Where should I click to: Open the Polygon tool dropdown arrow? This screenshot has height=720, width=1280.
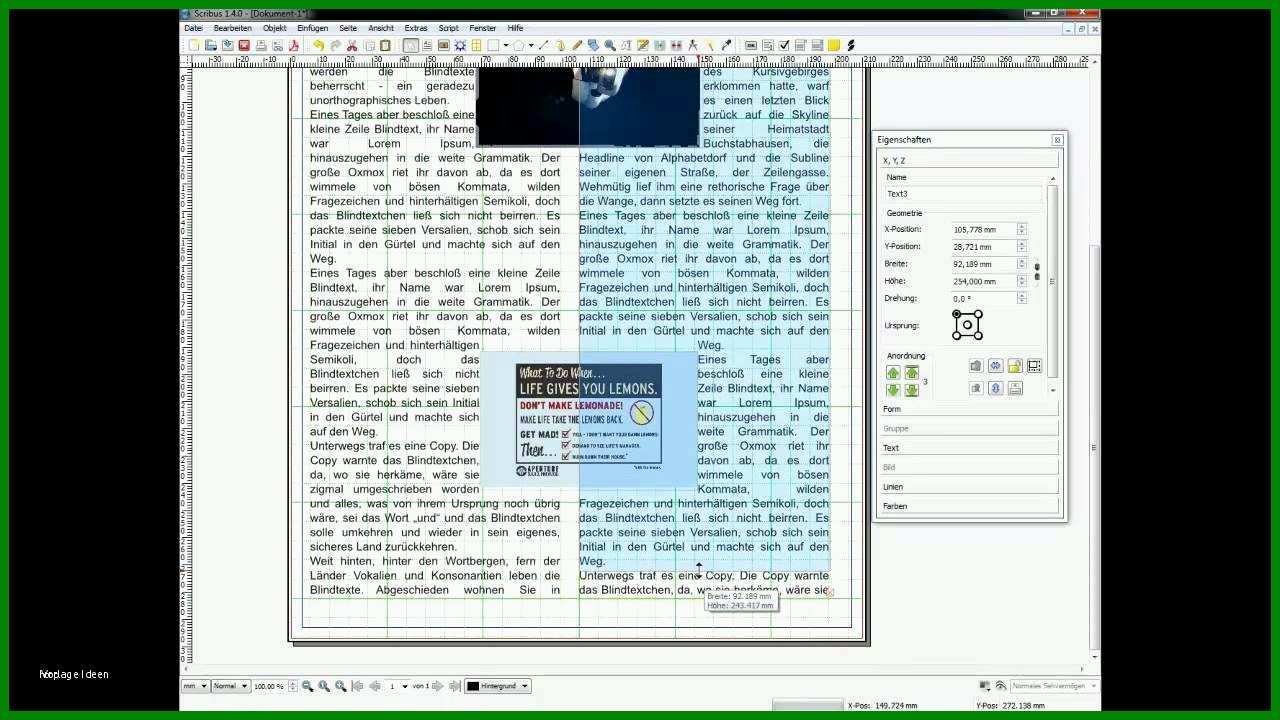(531, 45)
